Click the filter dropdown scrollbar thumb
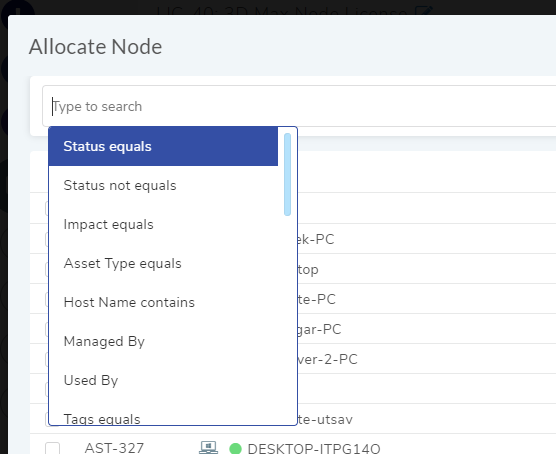The image size is (556, 454). tap(288, 174)
